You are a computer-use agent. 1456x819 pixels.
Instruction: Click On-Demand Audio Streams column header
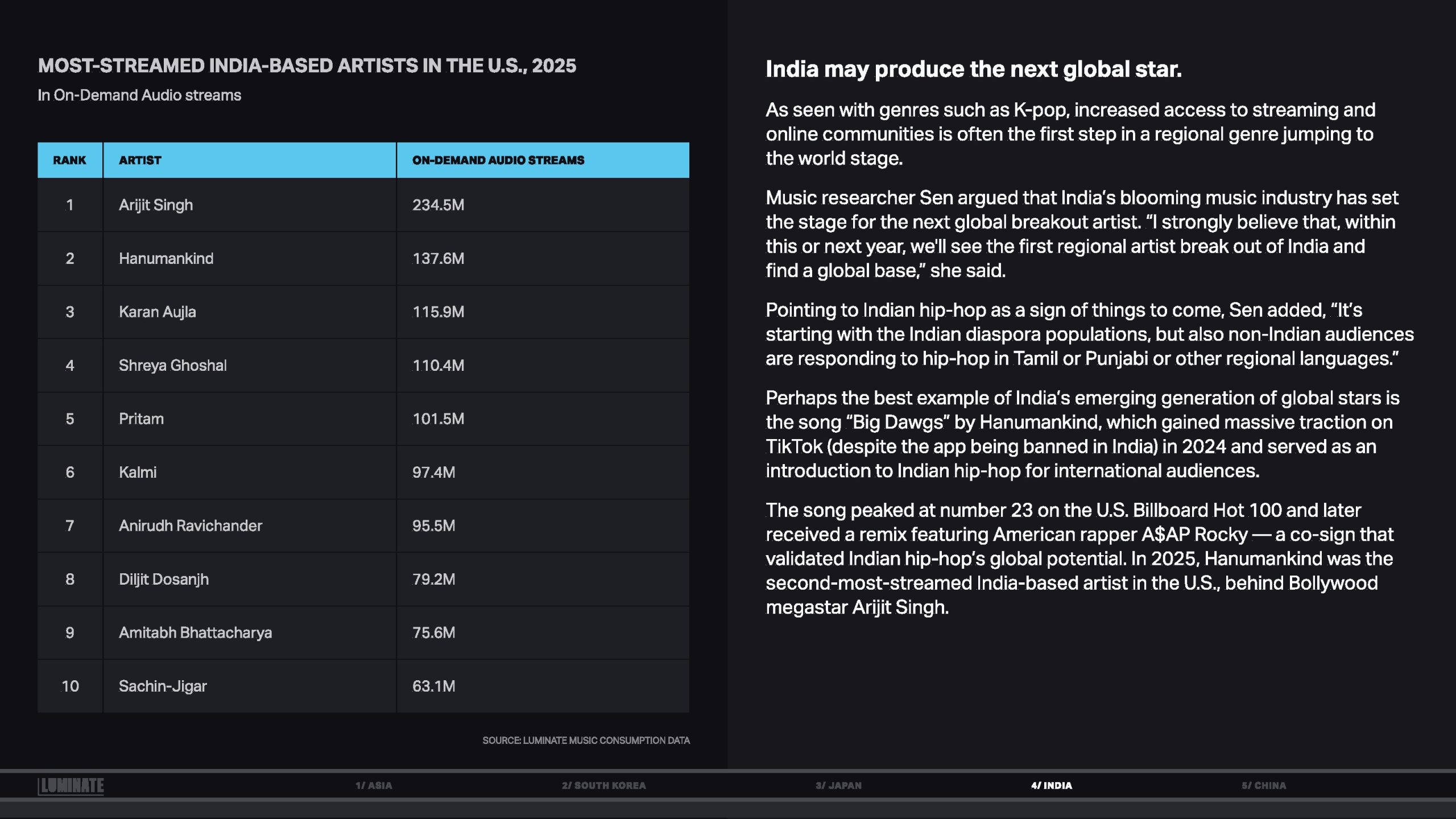498,160
